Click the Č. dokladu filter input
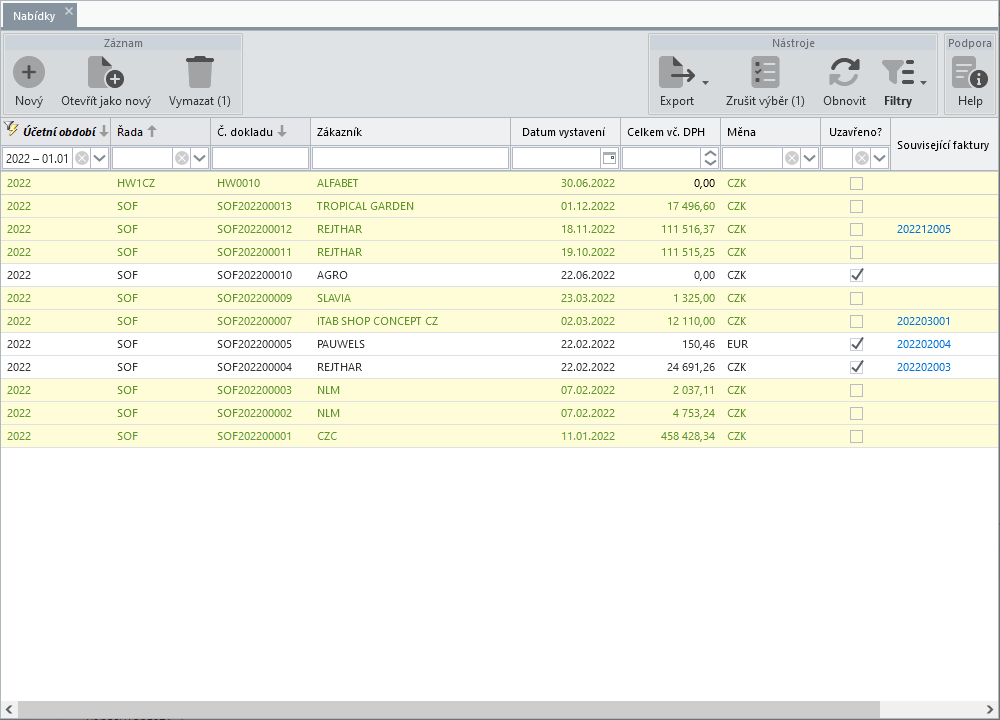 point(260,158)
